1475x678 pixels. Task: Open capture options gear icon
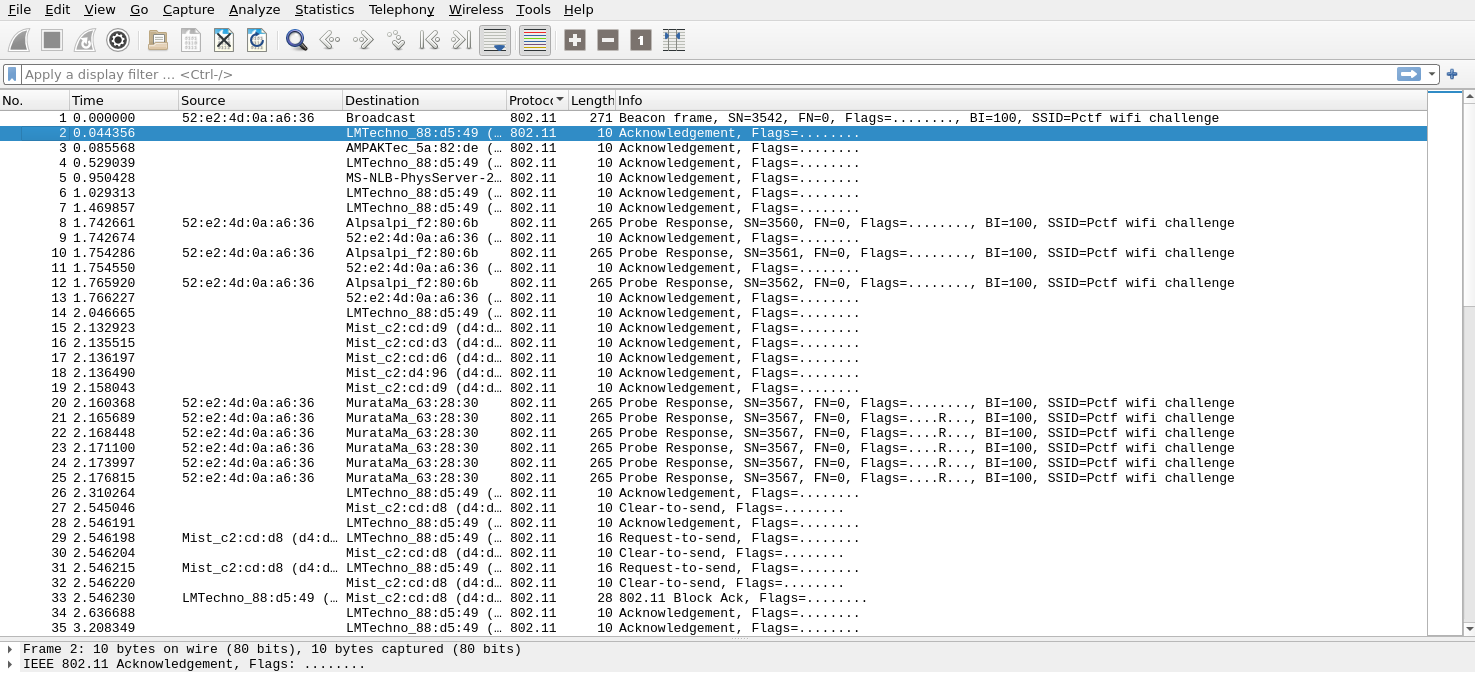pos(118,40)
